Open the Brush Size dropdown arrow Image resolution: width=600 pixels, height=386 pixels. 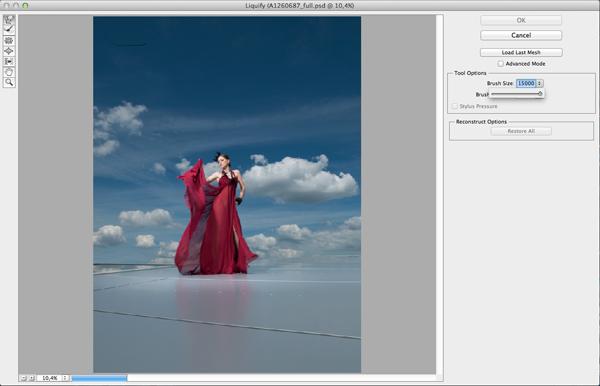[540, 83]
